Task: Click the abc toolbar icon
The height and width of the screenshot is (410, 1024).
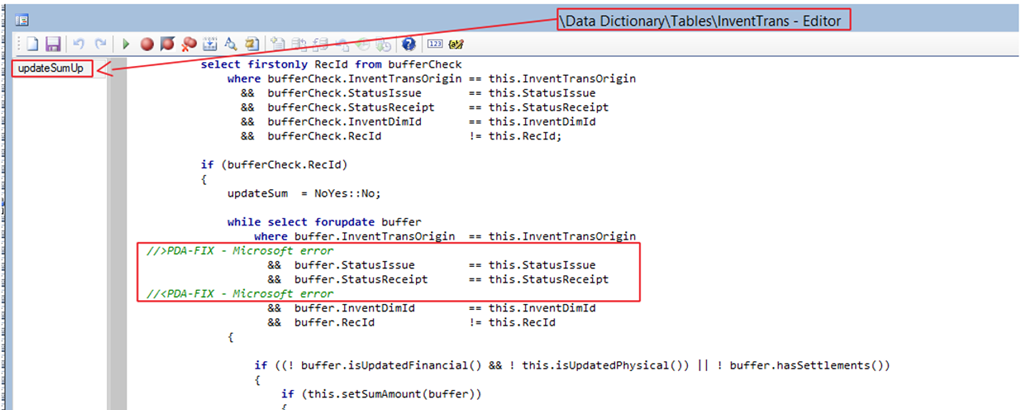Action: [457, 44]
